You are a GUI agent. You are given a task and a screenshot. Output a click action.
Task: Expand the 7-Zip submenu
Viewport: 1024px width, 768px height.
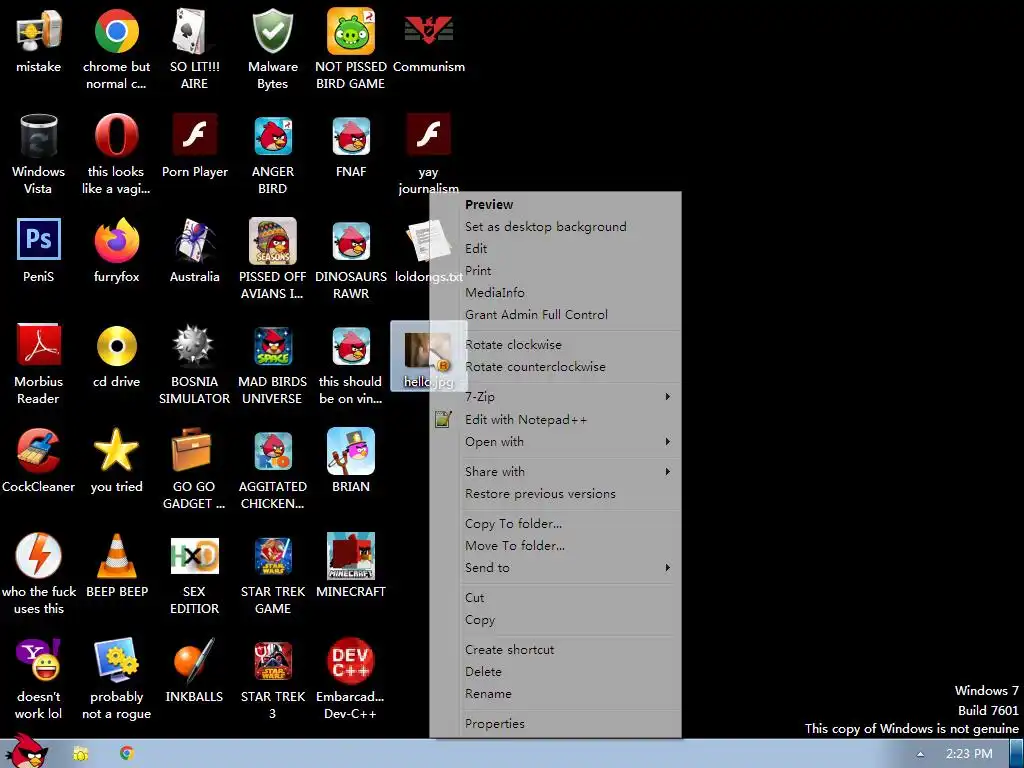(555, 396)
